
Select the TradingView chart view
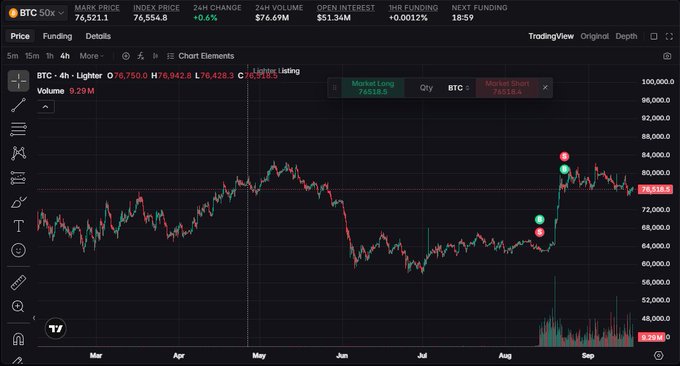tap(551, 36)
